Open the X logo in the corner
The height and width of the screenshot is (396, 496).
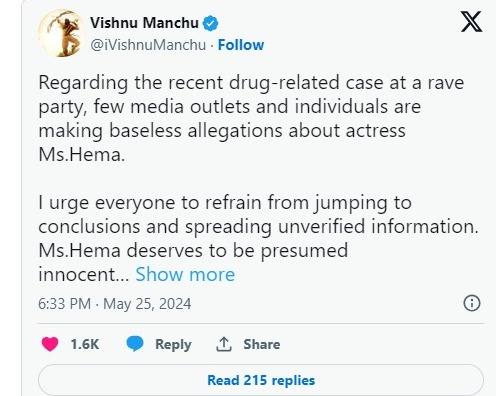tap(471, 21)
